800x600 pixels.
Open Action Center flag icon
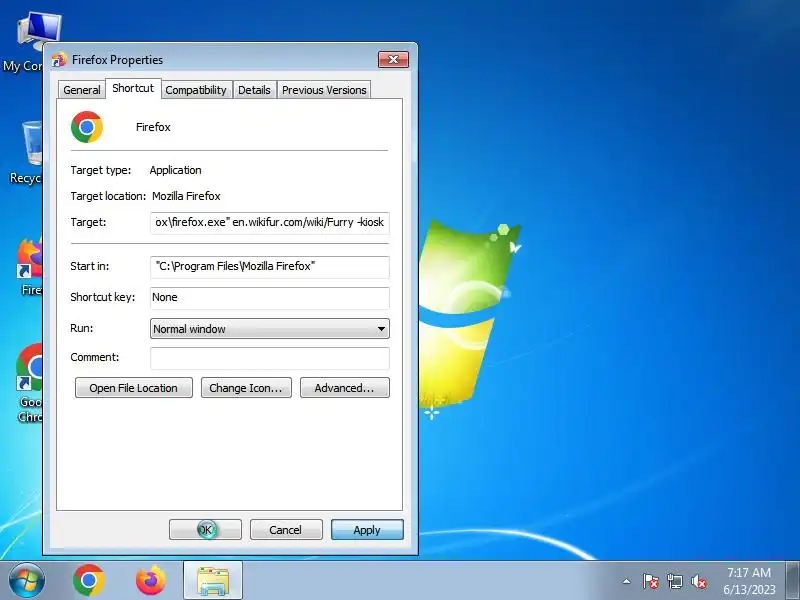650,581
